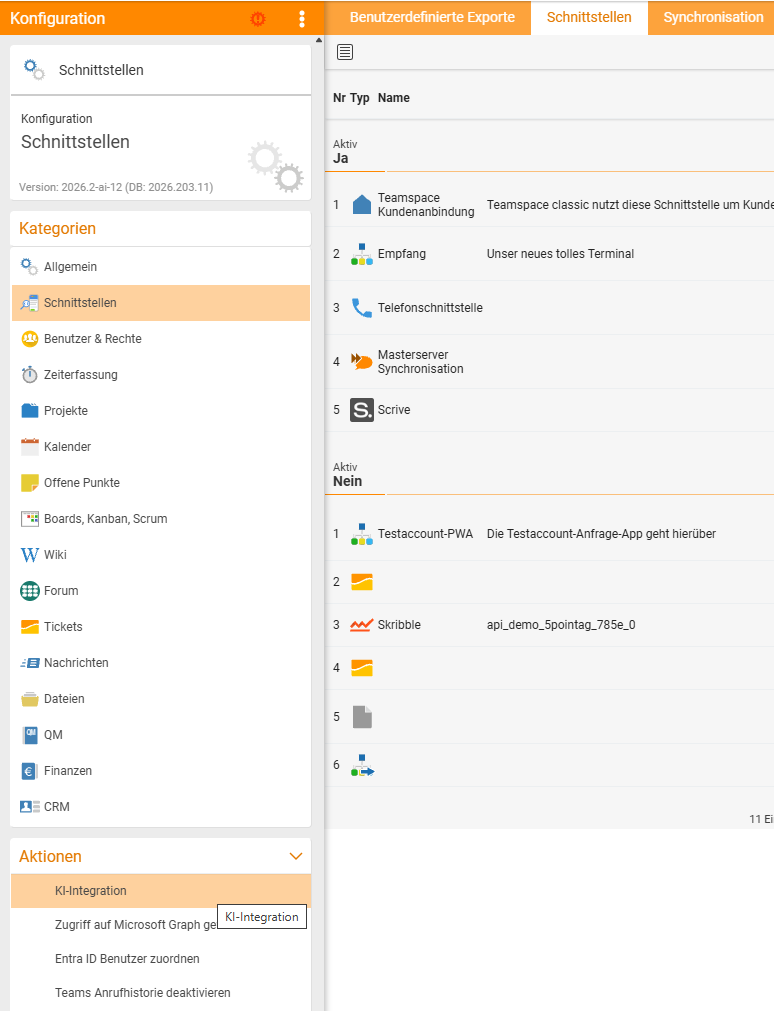Switch to Benutzerdefinierte Exporte tab
This screenshot has width=774, height=1011.
coord(432,17)
